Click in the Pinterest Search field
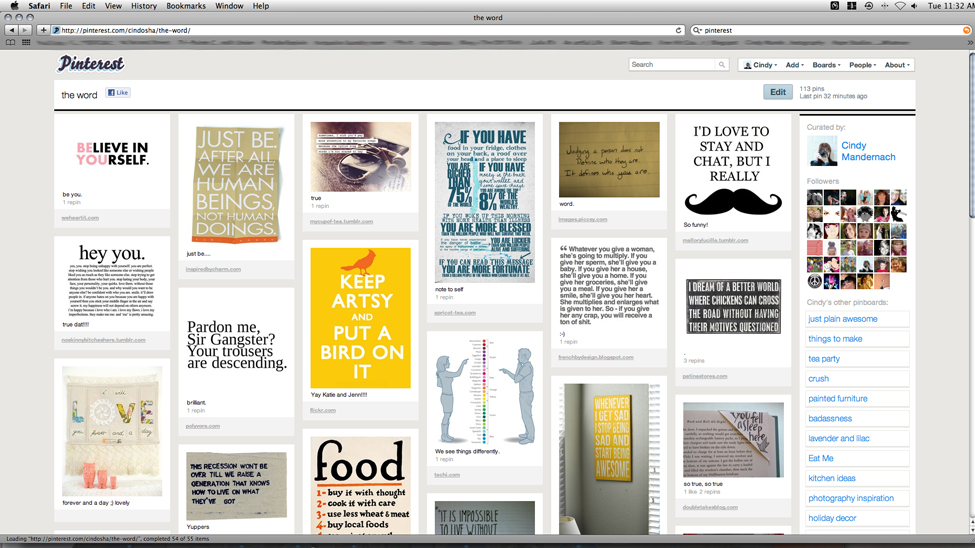The height and width of the screenshot is (548, 975). (672, 65)
